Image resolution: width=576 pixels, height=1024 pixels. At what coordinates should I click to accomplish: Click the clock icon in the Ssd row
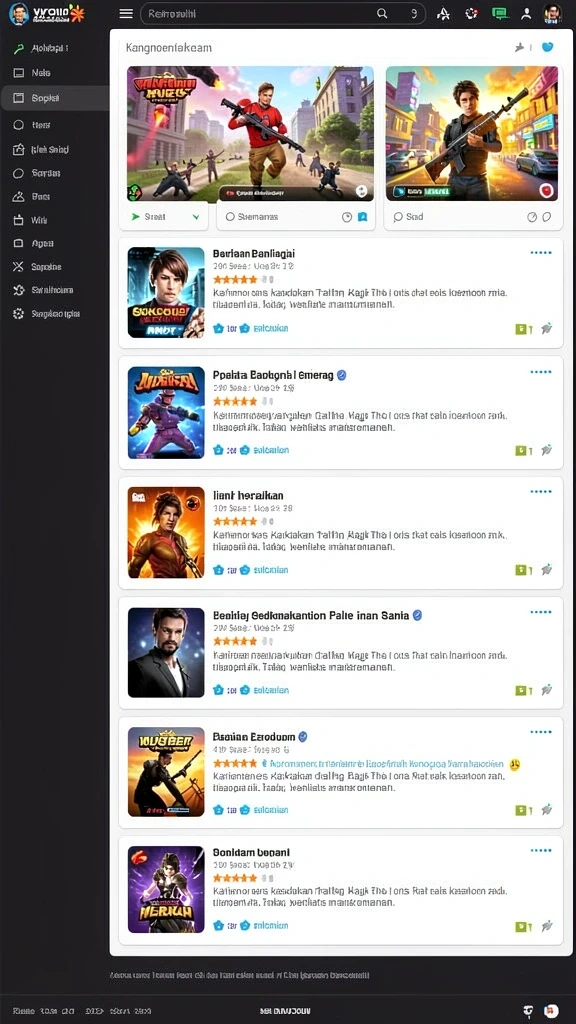pos(532,217)
